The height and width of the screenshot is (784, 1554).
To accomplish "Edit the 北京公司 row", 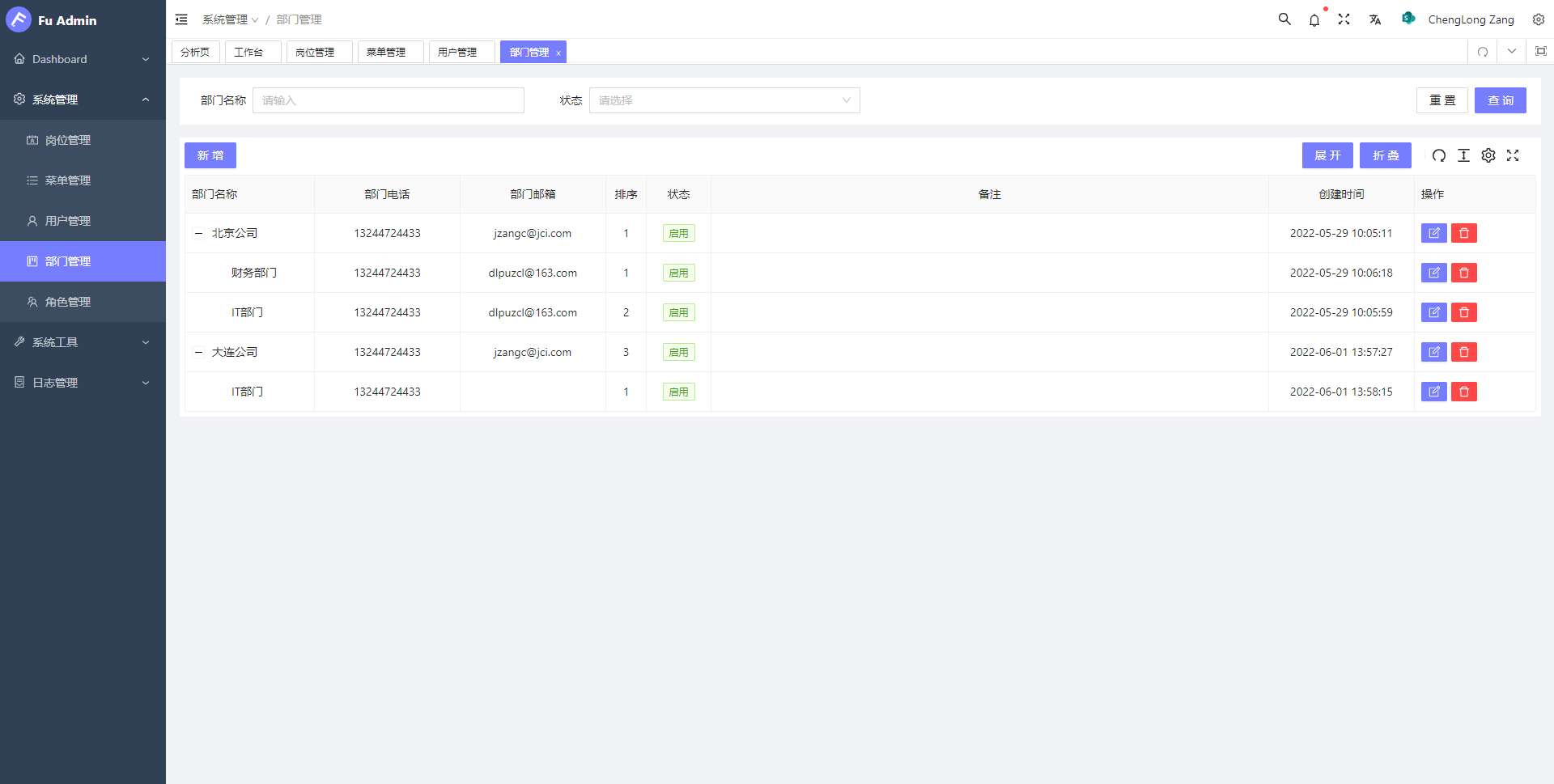I will pyautogui.click(x=1434, y=233).
